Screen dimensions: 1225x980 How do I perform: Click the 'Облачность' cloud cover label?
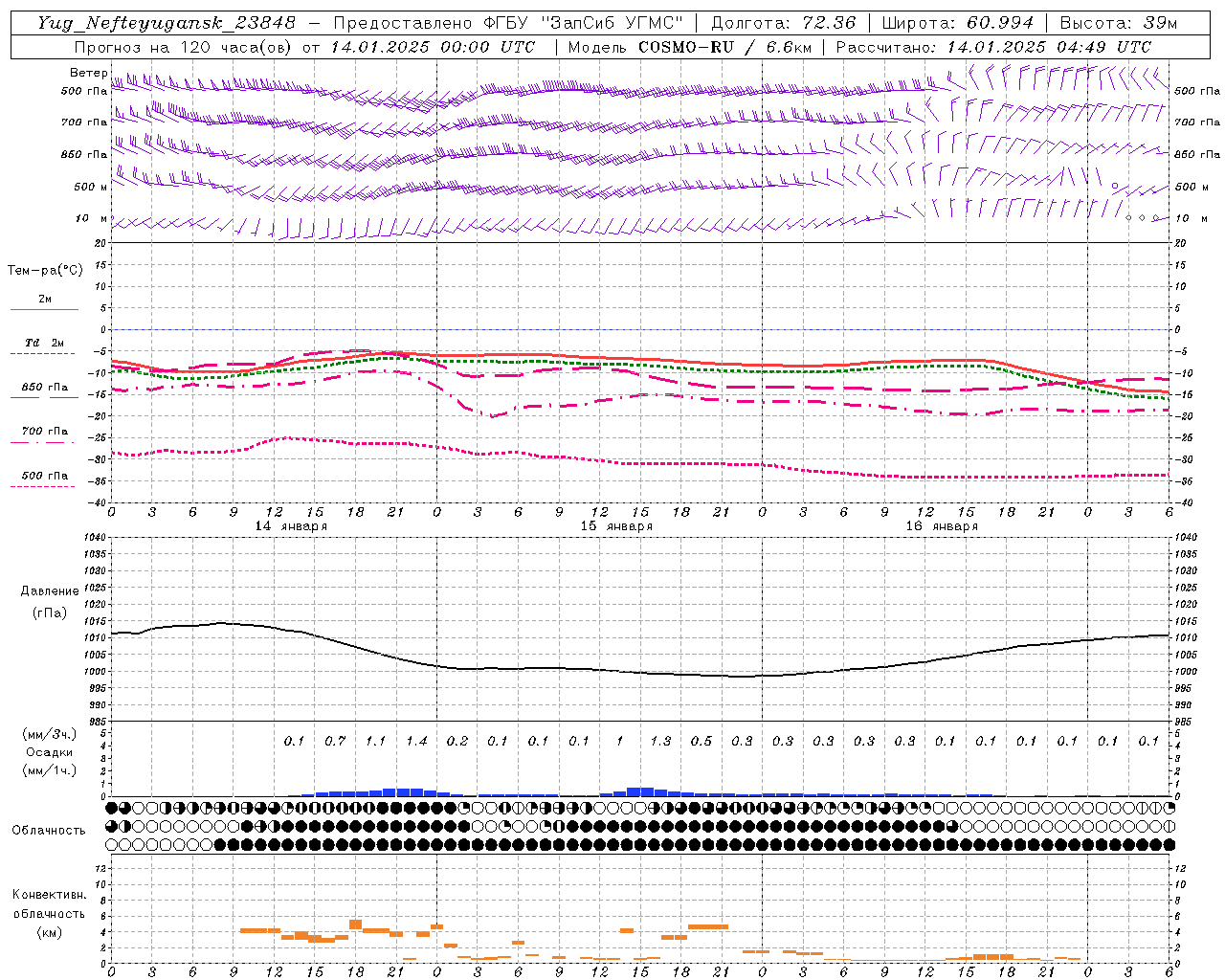click(x=49, y=831)
